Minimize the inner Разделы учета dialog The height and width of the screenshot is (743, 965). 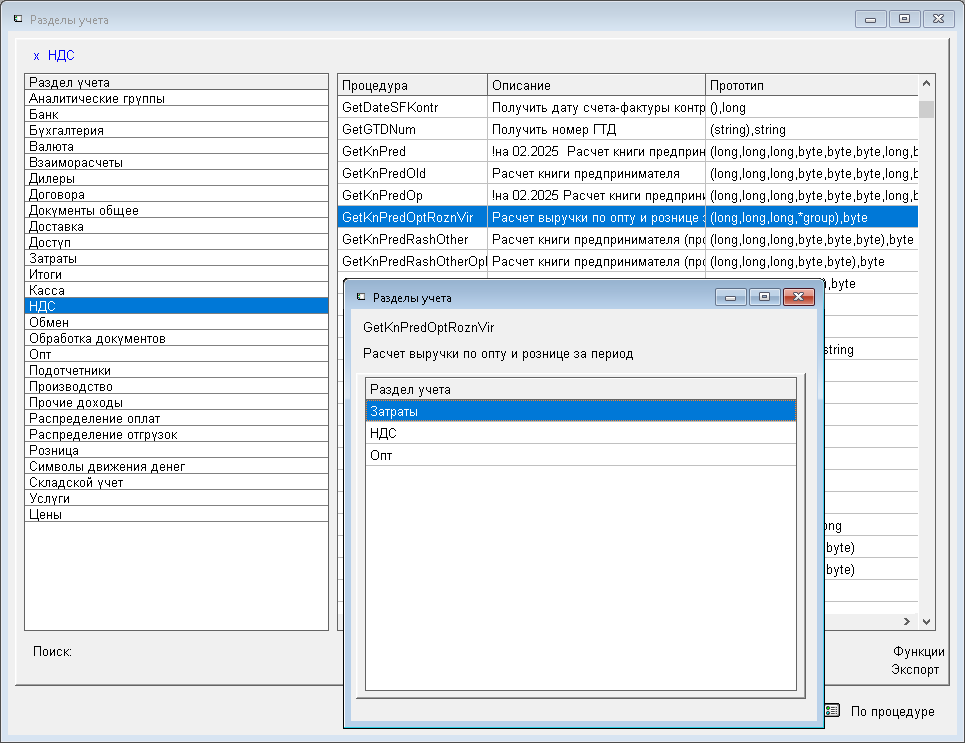coord(731,297)
